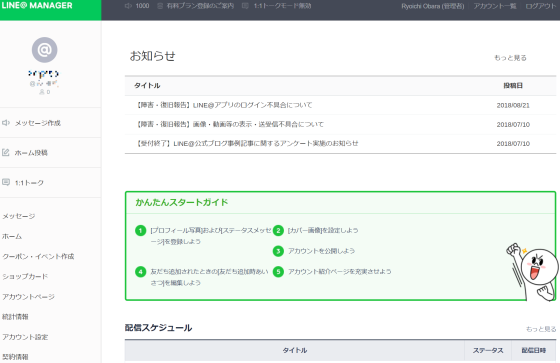Open 友だち追加時あいさつ guide step
The width and height of the screenshot is (560, 363).
coord(209,277)
